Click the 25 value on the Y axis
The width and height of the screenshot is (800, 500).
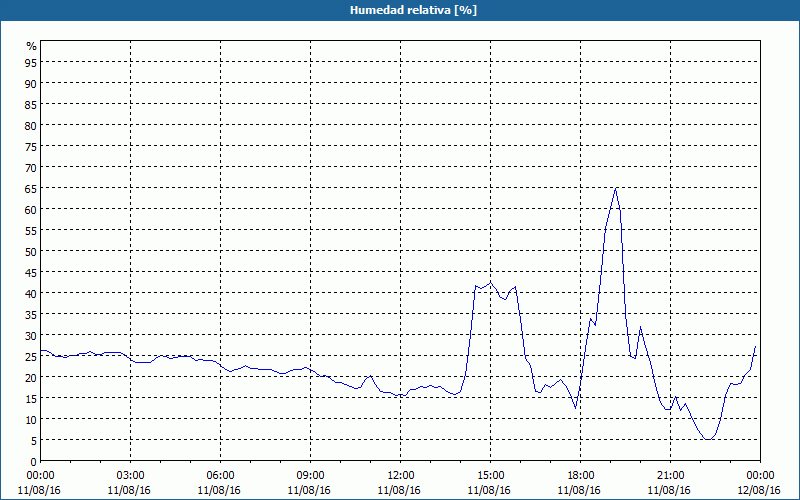coord(31,357)
